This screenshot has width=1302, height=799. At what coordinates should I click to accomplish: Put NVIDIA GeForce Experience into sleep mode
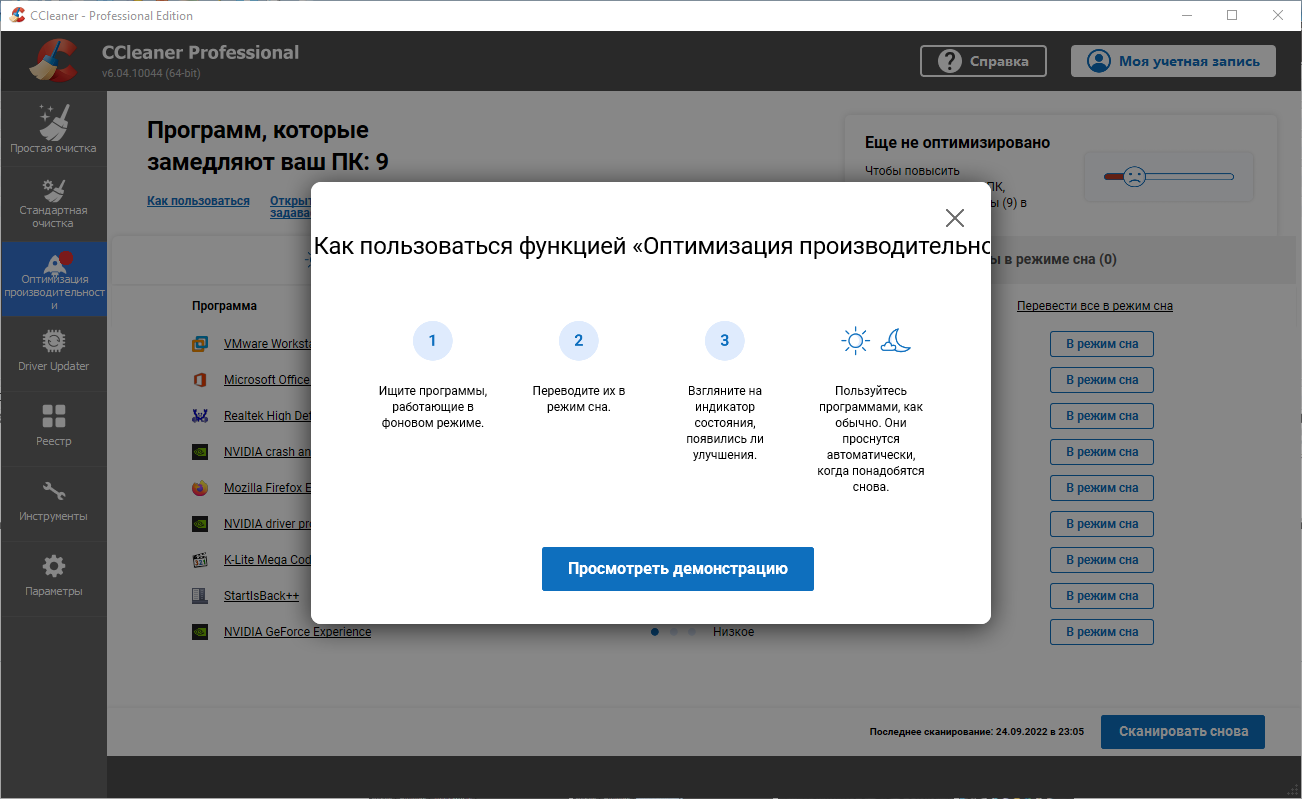[x=1101, y=632]
